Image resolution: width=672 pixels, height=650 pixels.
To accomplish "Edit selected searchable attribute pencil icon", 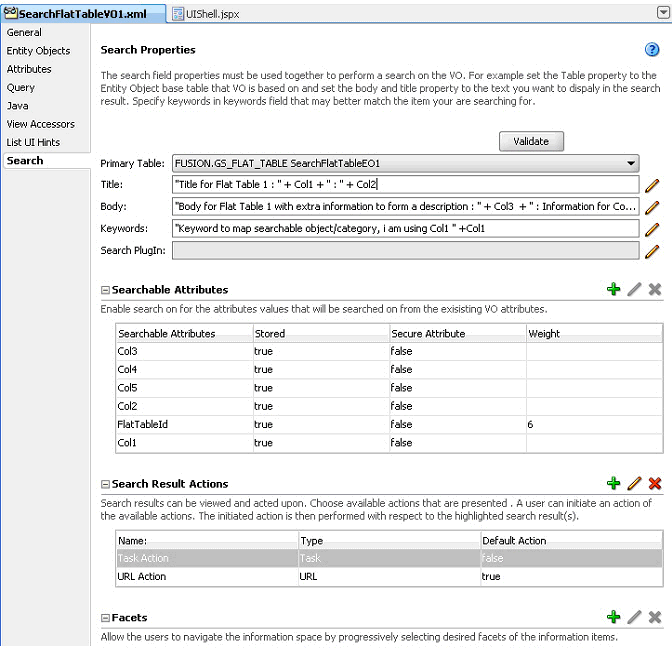I will click(x=634, y=289).
